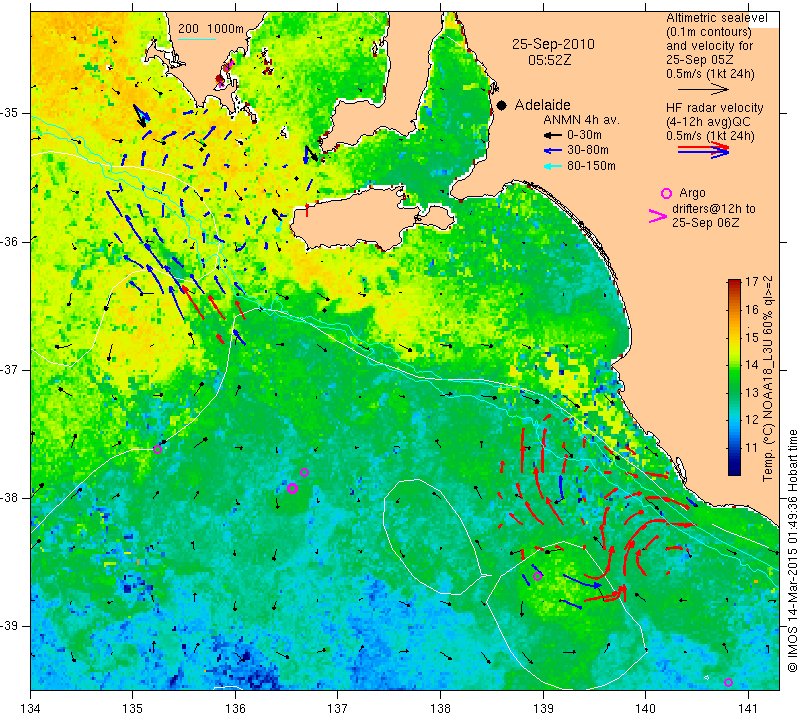Click the red-blue HF radar velocity scale arrows
Viewport: 800px width, 720px height.
tap(703, 150)
